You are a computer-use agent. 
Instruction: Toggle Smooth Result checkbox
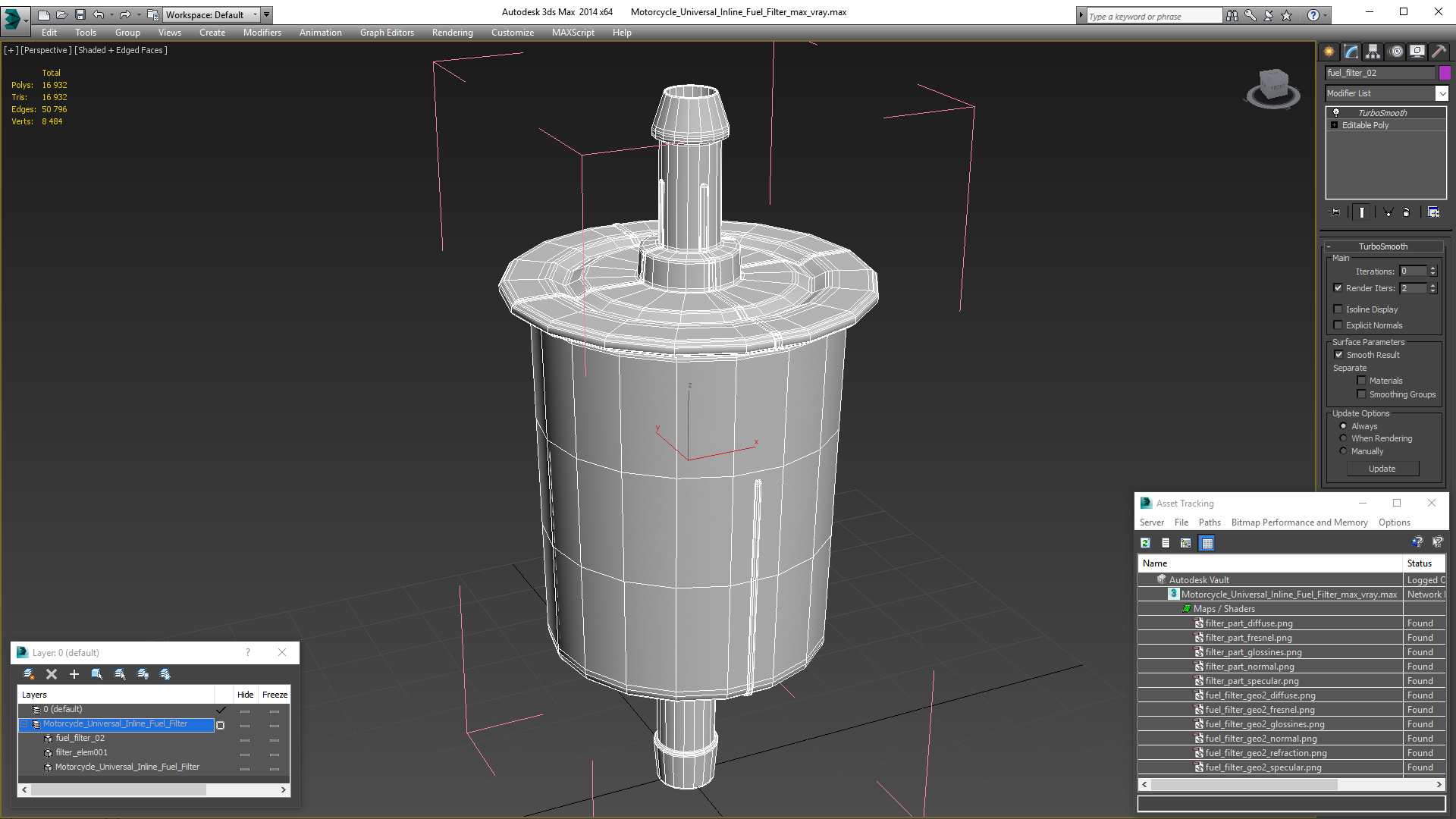[x=1339, y=355]
